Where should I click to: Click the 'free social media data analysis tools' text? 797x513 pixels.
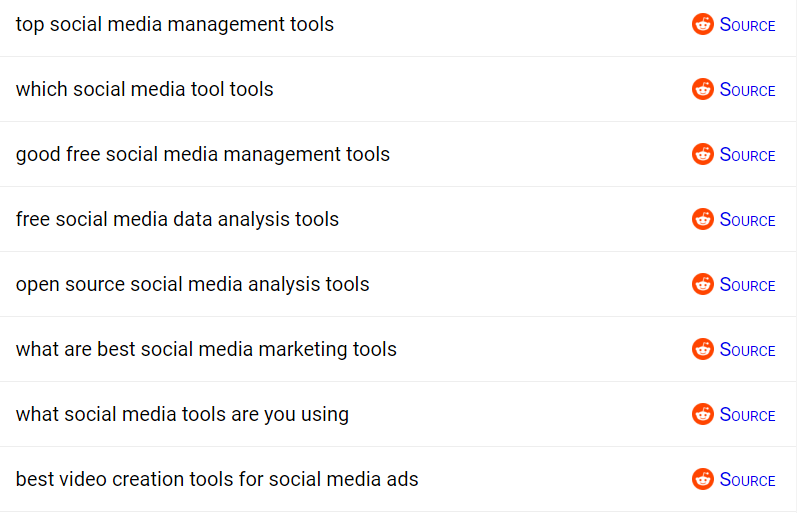177,219
